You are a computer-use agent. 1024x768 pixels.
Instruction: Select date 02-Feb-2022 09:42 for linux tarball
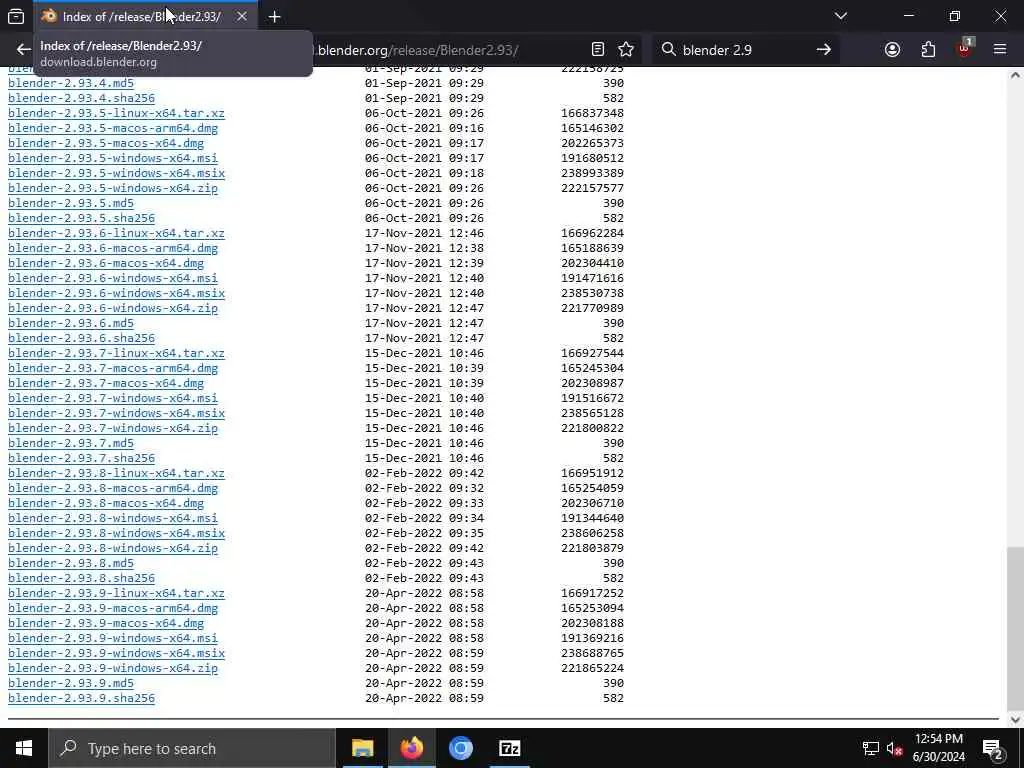click(424, 473)
